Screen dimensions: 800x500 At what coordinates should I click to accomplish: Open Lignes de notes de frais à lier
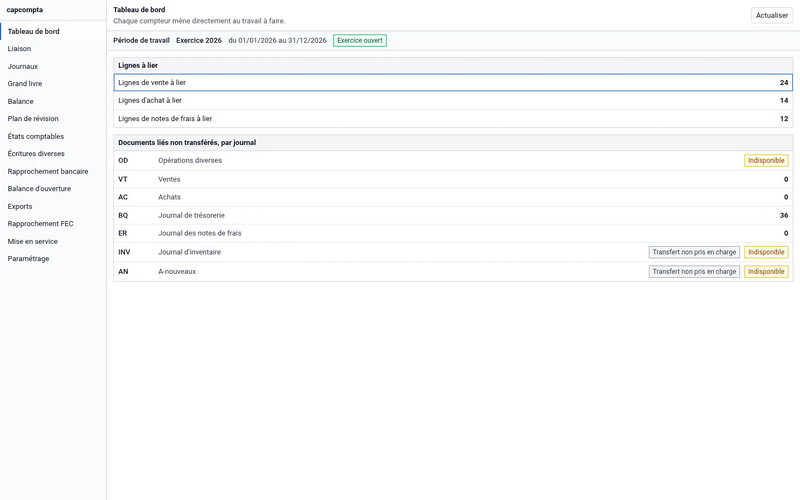(x=453, y=118)
